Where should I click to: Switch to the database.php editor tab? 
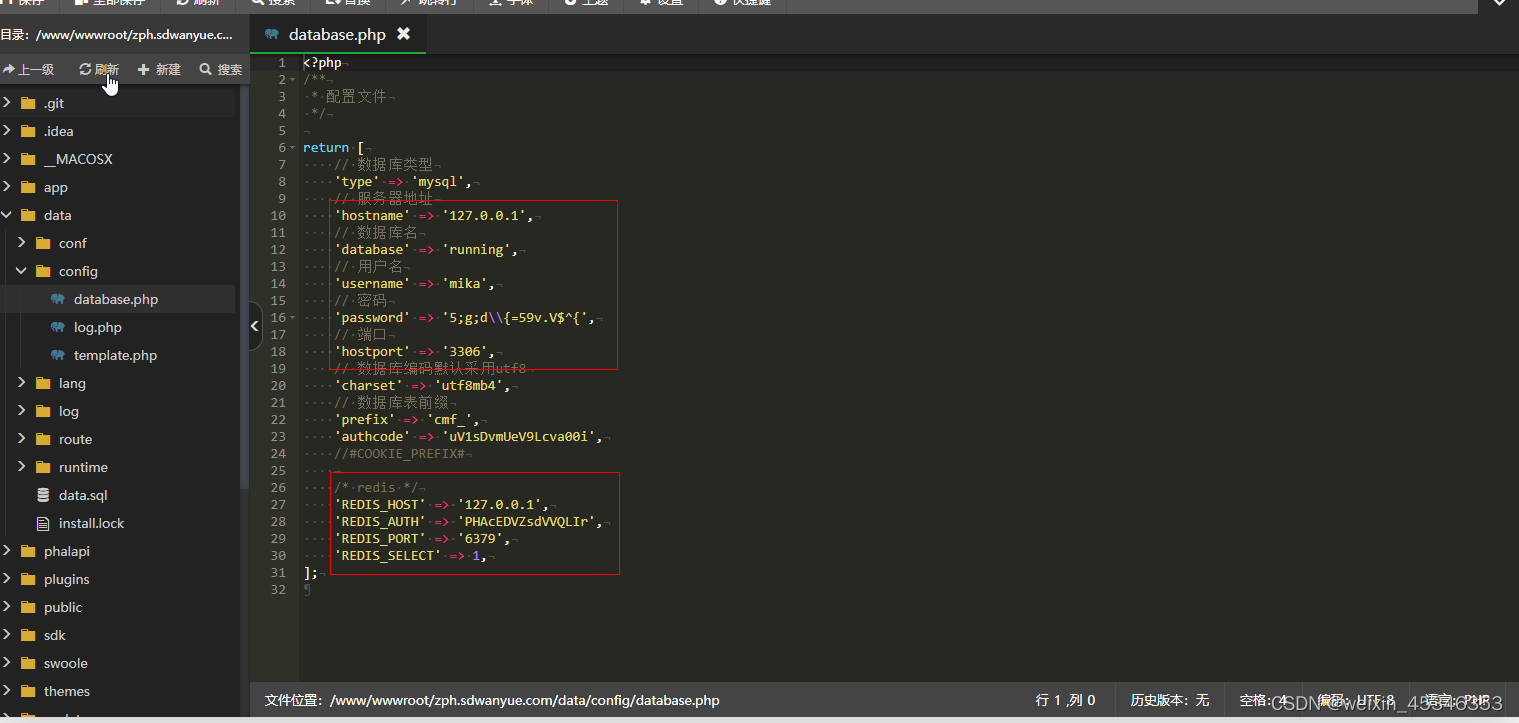pos(337,34)
